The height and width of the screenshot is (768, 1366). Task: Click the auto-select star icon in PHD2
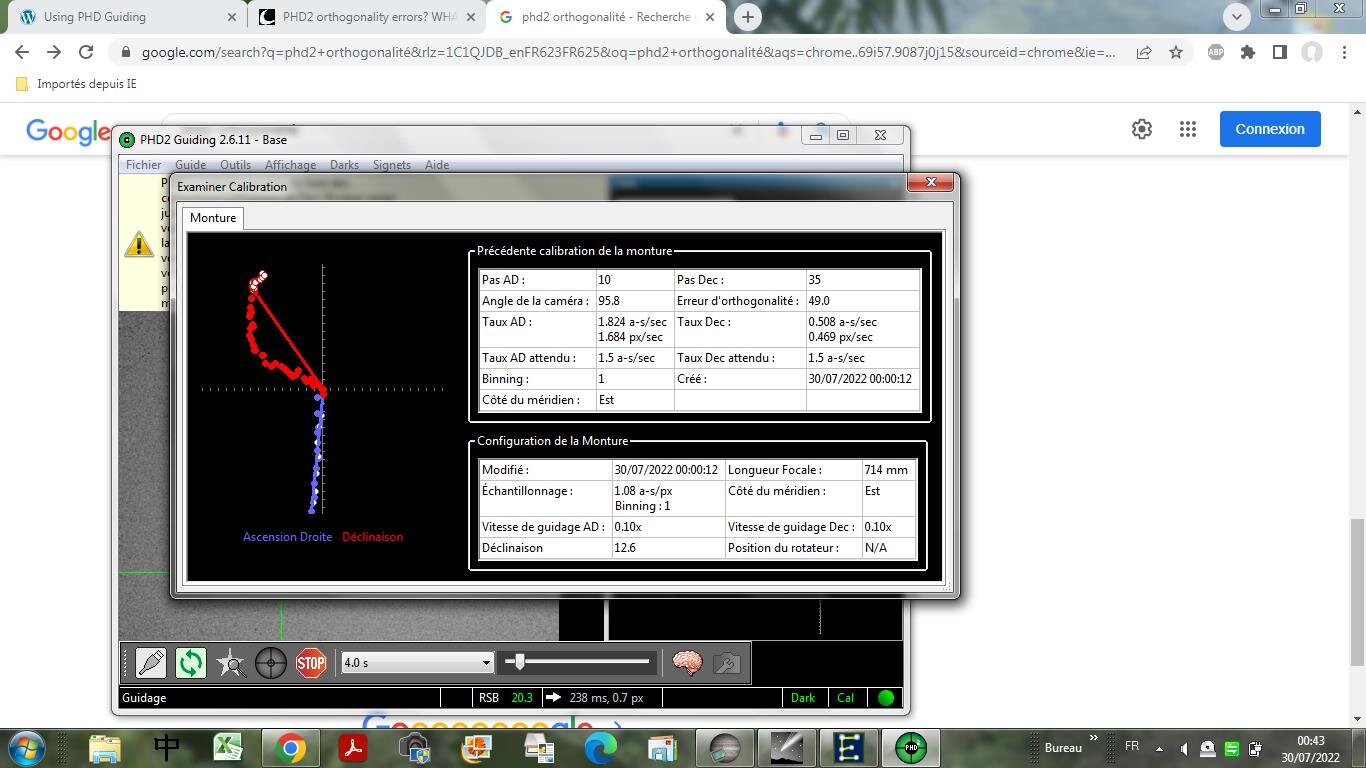click(231, 662)
